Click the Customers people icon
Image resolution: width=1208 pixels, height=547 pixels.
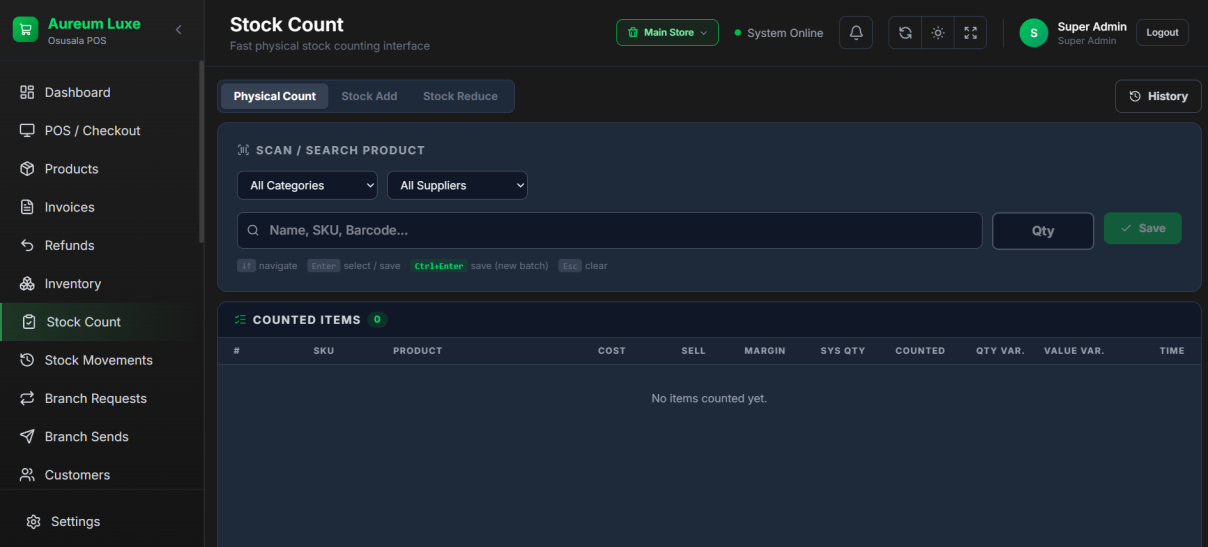(x=27, y=475)
